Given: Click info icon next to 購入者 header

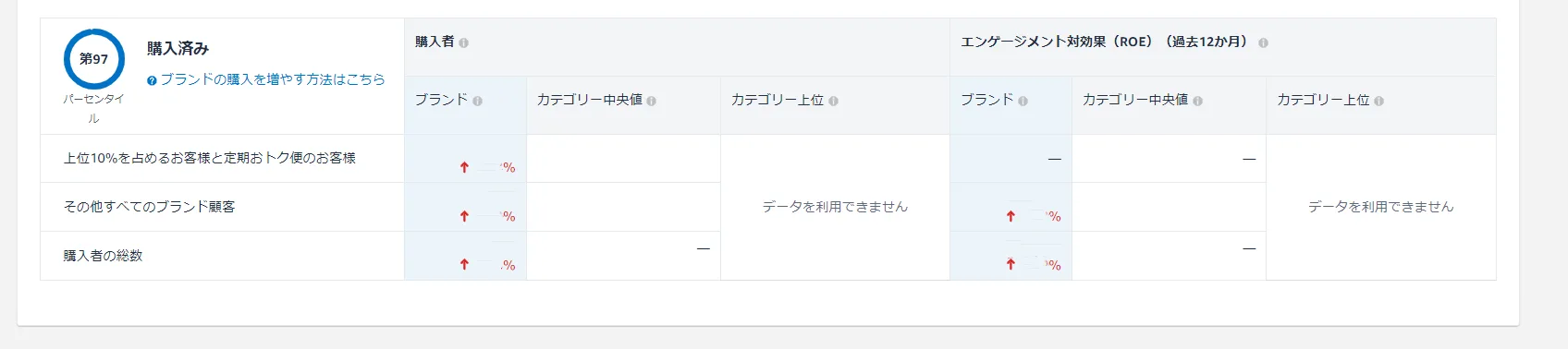Looking at the screenshot, I should click(x=463, y=42).
